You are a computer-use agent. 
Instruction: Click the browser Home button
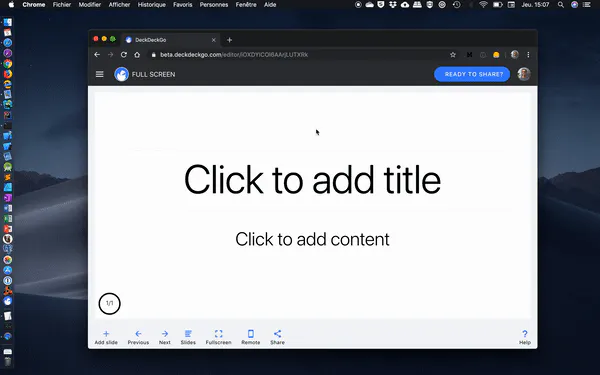[x=137, y=55]
